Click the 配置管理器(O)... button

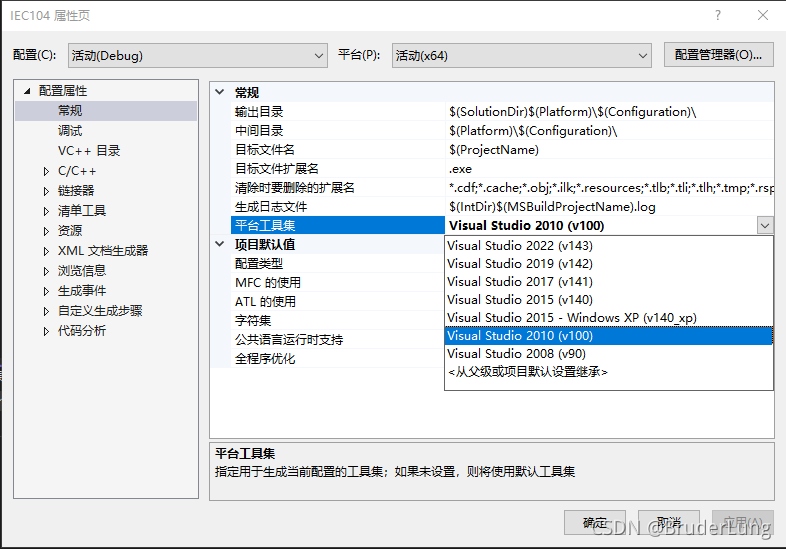coord(718,55)
